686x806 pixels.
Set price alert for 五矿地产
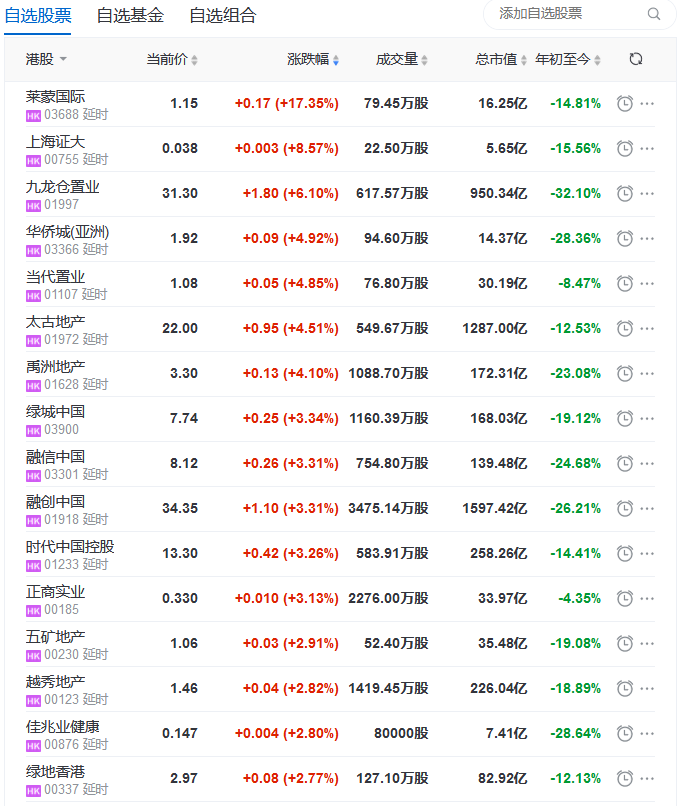(x=624, y=644)
